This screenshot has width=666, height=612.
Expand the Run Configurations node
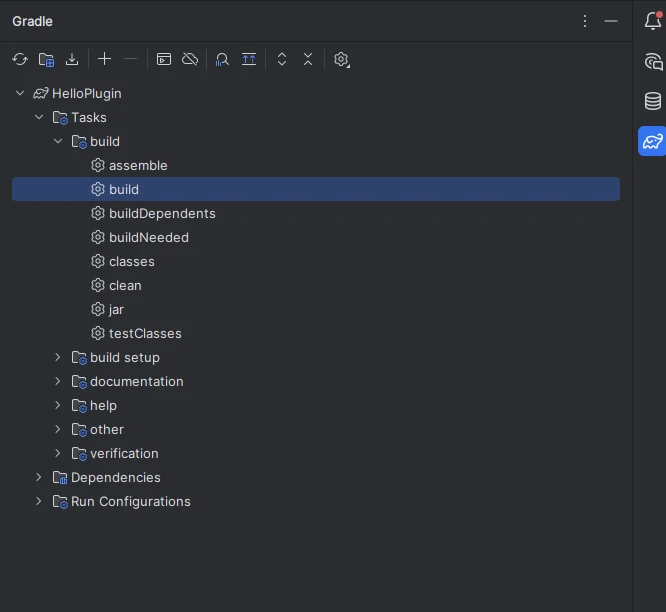[x=39, y=501]
